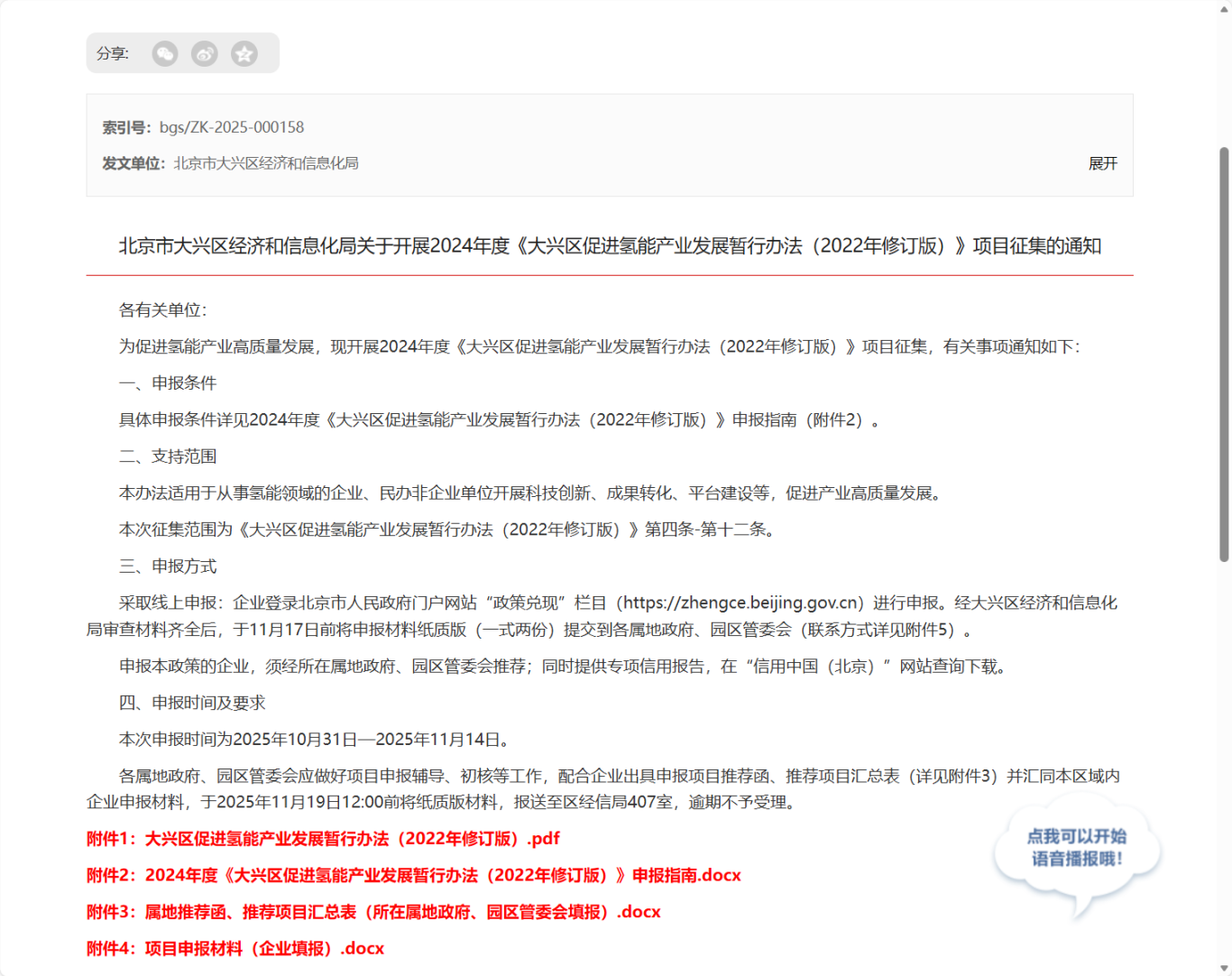The image size is (1232, 976).
Task: Share the notice to Sina Weibo
Action: point(205,53)
